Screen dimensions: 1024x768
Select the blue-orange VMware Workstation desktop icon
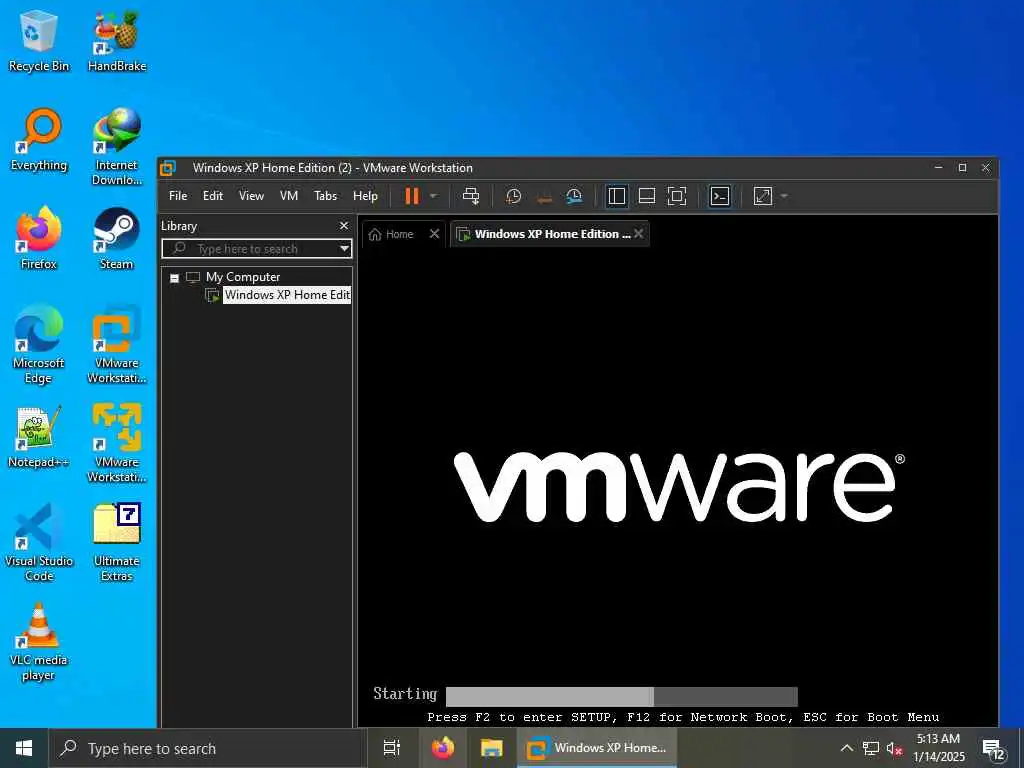pos(117,344)
